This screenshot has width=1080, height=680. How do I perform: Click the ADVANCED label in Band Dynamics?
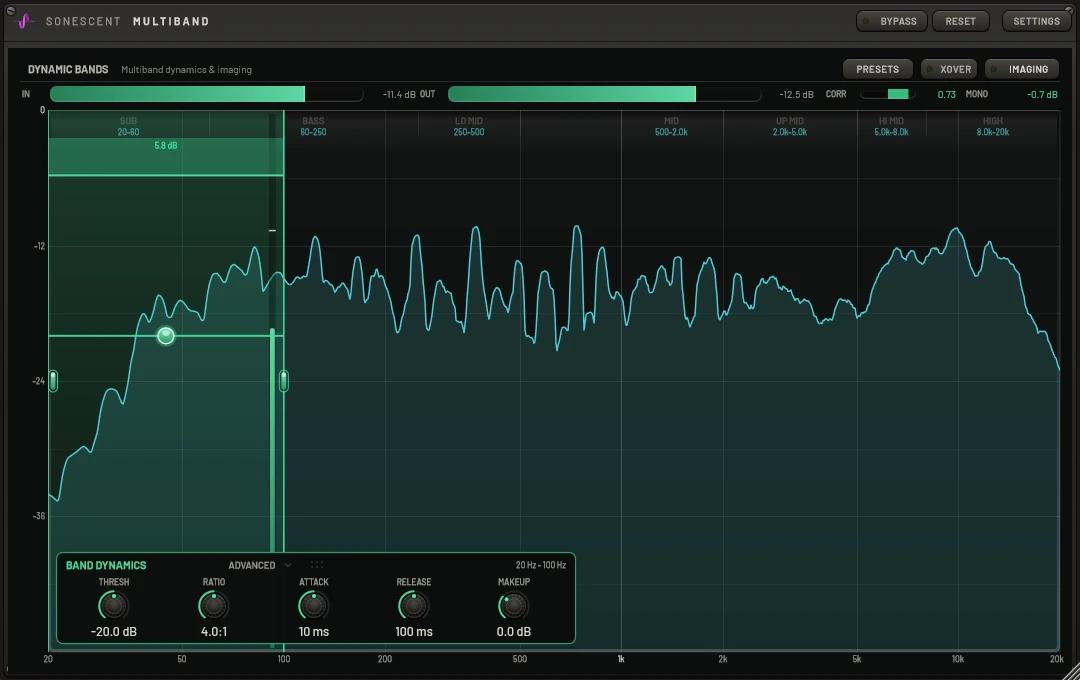tap(251, 565)
